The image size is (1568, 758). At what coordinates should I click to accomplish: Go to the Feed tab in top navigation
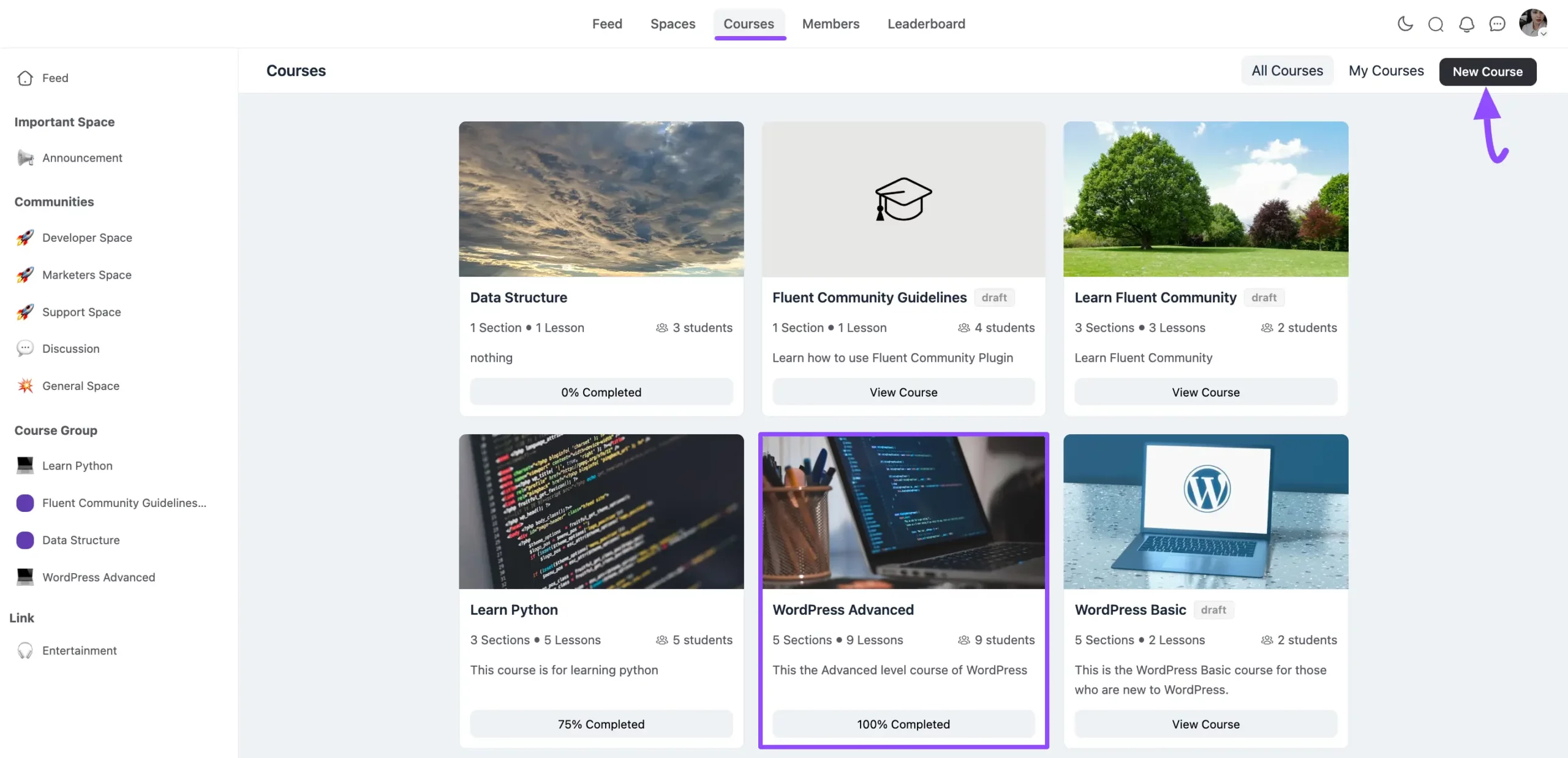607,24
